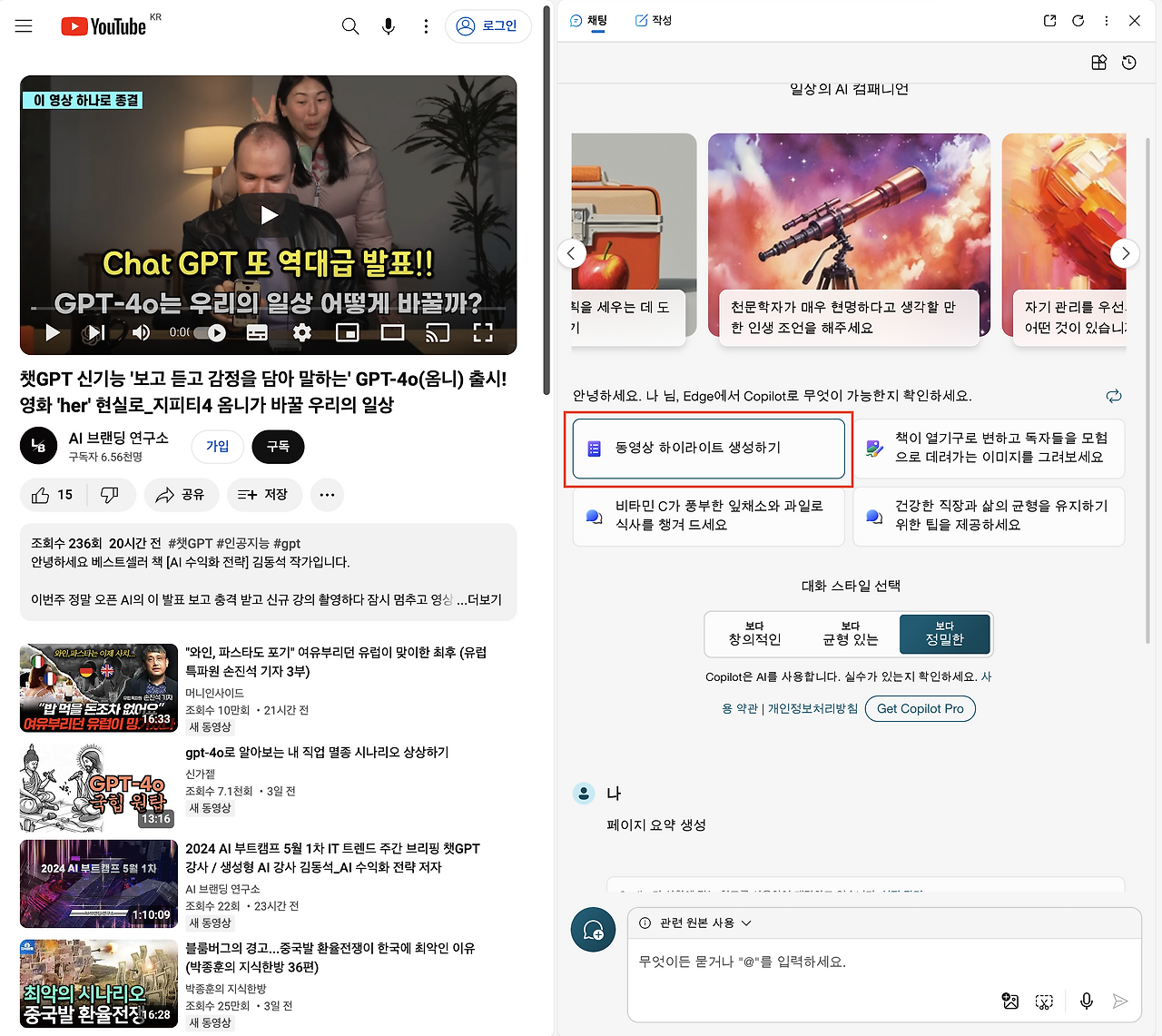Click the 로그인 sign-in button
This screenshot has height=1036, width=1162.
click(488, 26)
